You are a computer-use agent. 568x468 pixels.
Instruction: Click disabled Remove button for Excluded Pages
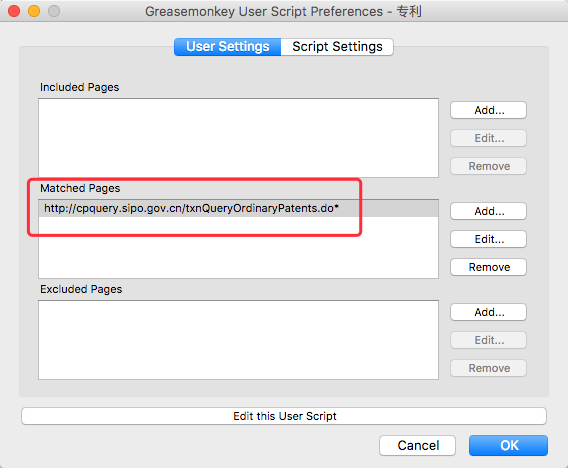(x=488, y=368)
